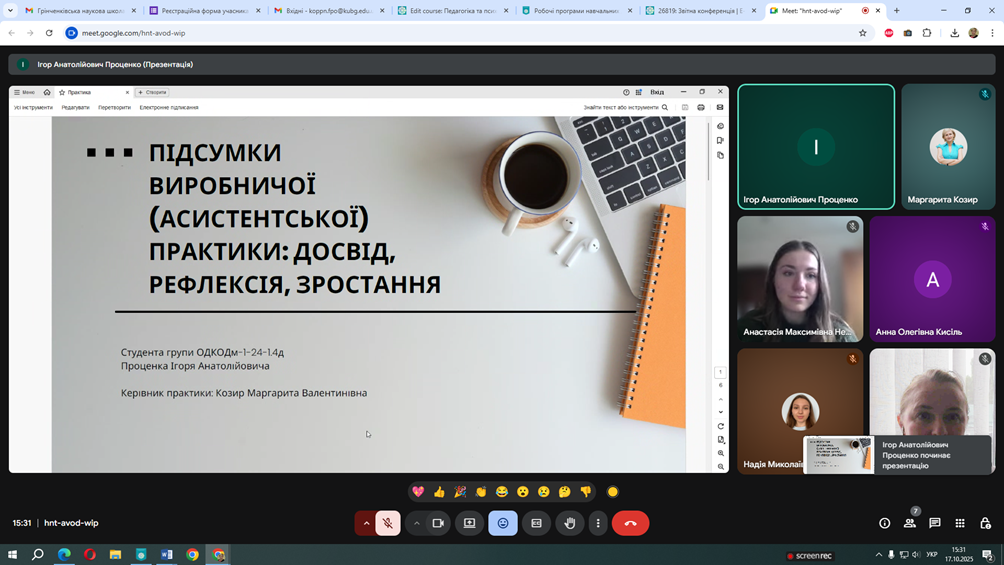Click the red Leave call button
Viewport: 1004px width, 565px height.
[x=630, y=523]
